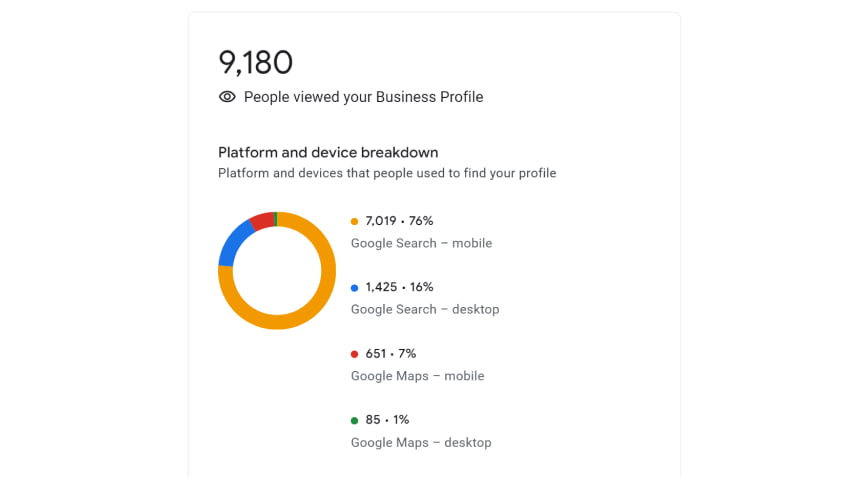This screenshot has height=477, width=867.
Task: Select the blue segment of the donut chart
Action: click(x=234, y=243)
